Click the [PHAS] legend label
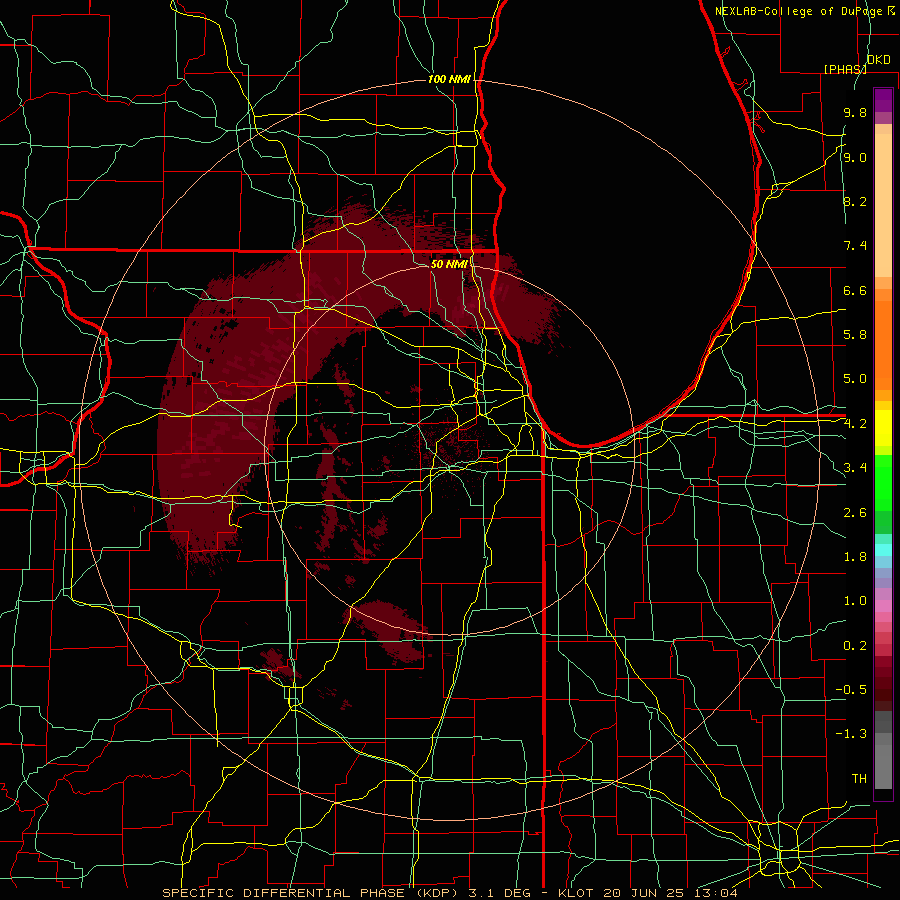Viewport: 900px width, 900px height. [x=845, y=69]
